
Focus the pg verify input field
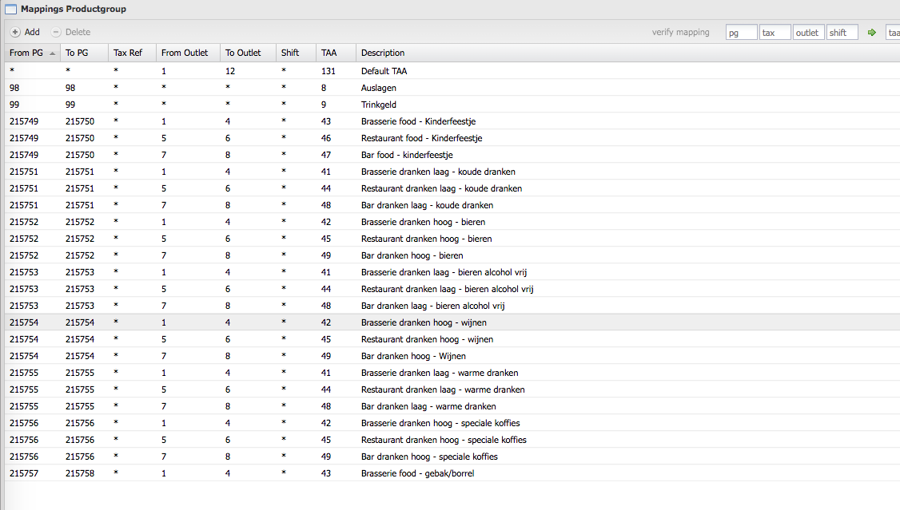(741, 32)
